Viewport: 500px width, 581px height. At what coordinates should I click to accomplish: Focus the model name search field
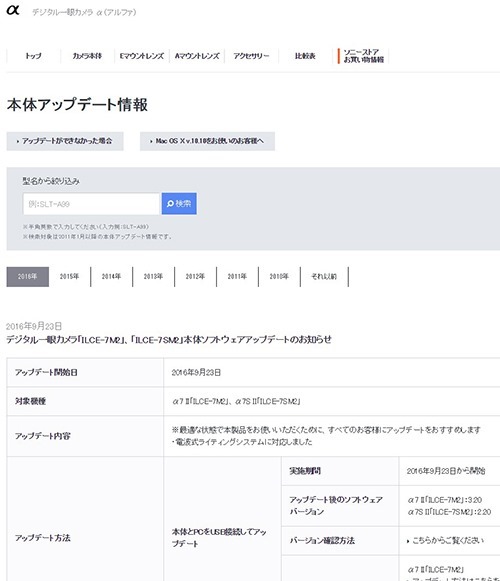pyautogui.click(x=91, y=204)
